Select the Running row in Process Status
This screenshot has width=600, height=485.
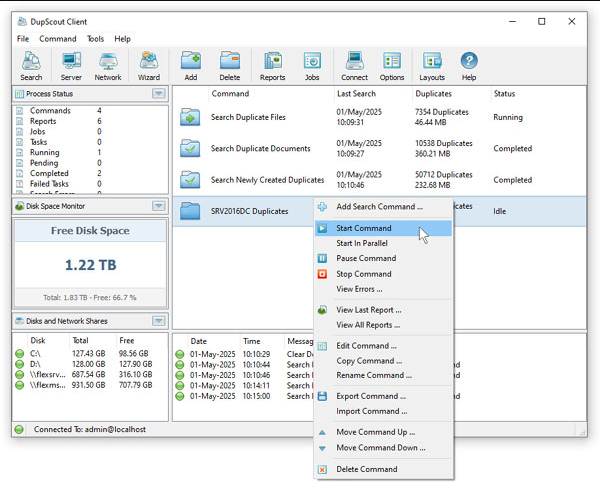(90, 152)
